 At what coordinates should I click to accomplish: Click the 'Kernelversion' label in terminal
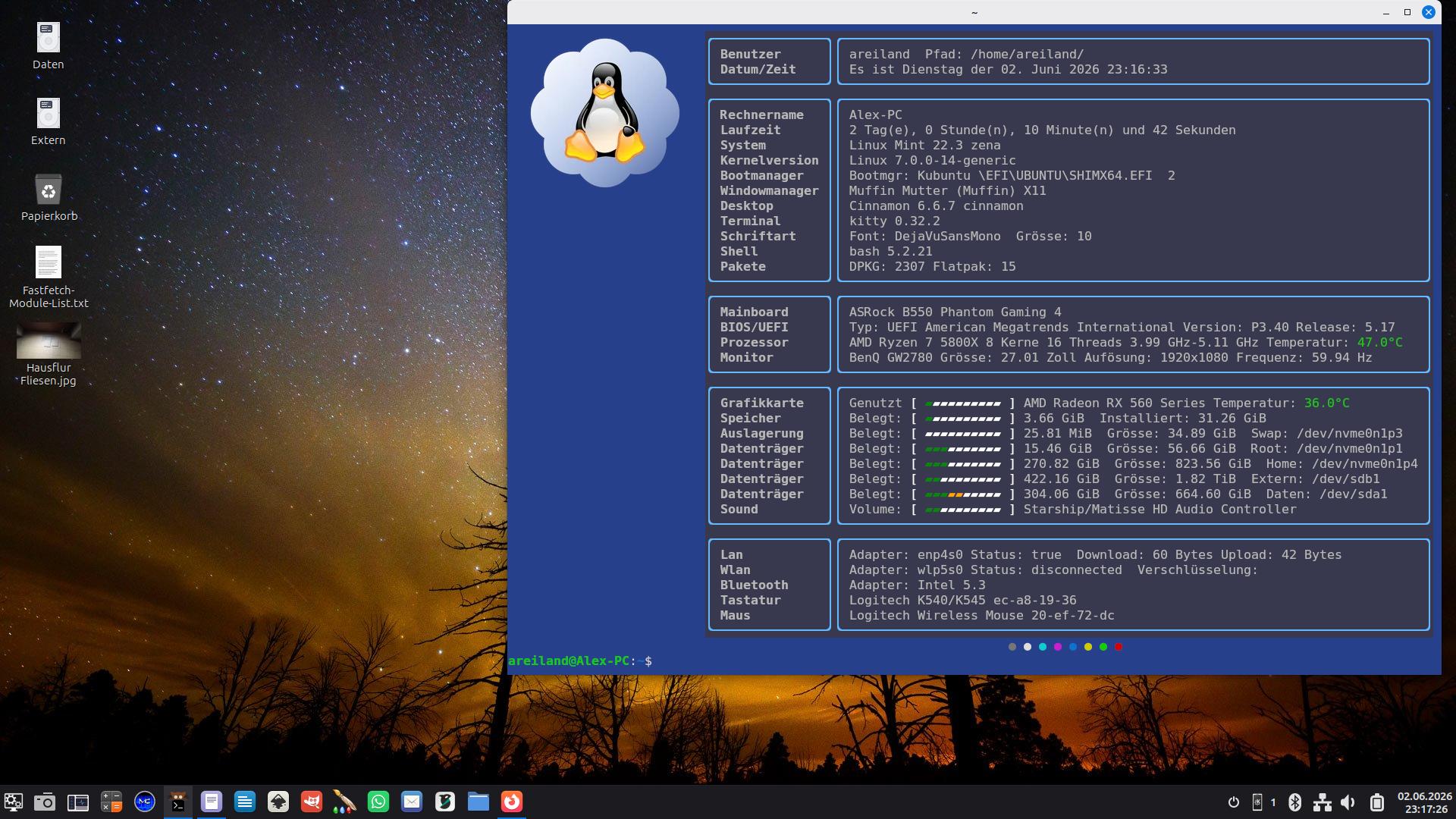tap(769, 161)
